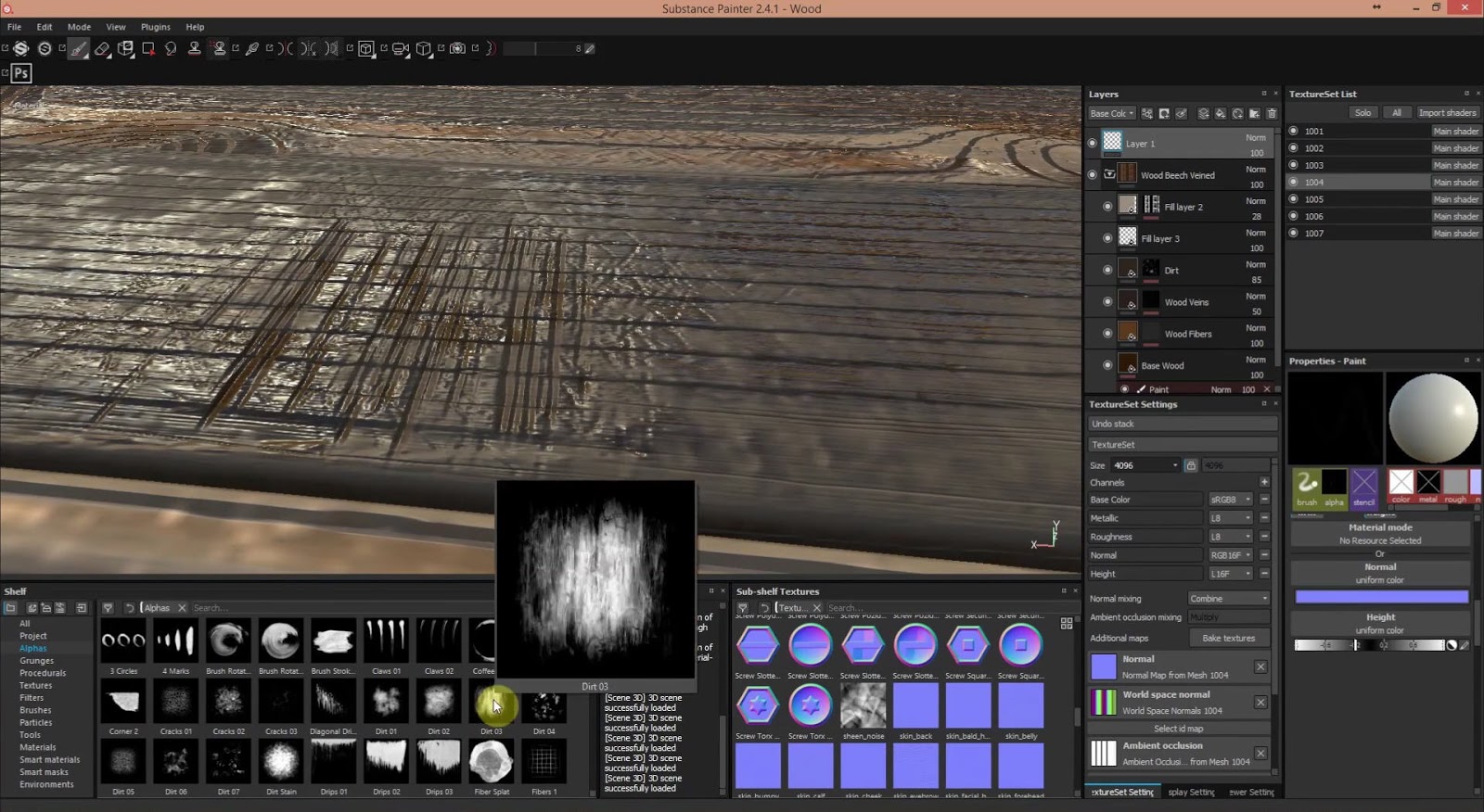
Task: Remove the Paint effect from Base Wood
Action: pos(1267,389)
